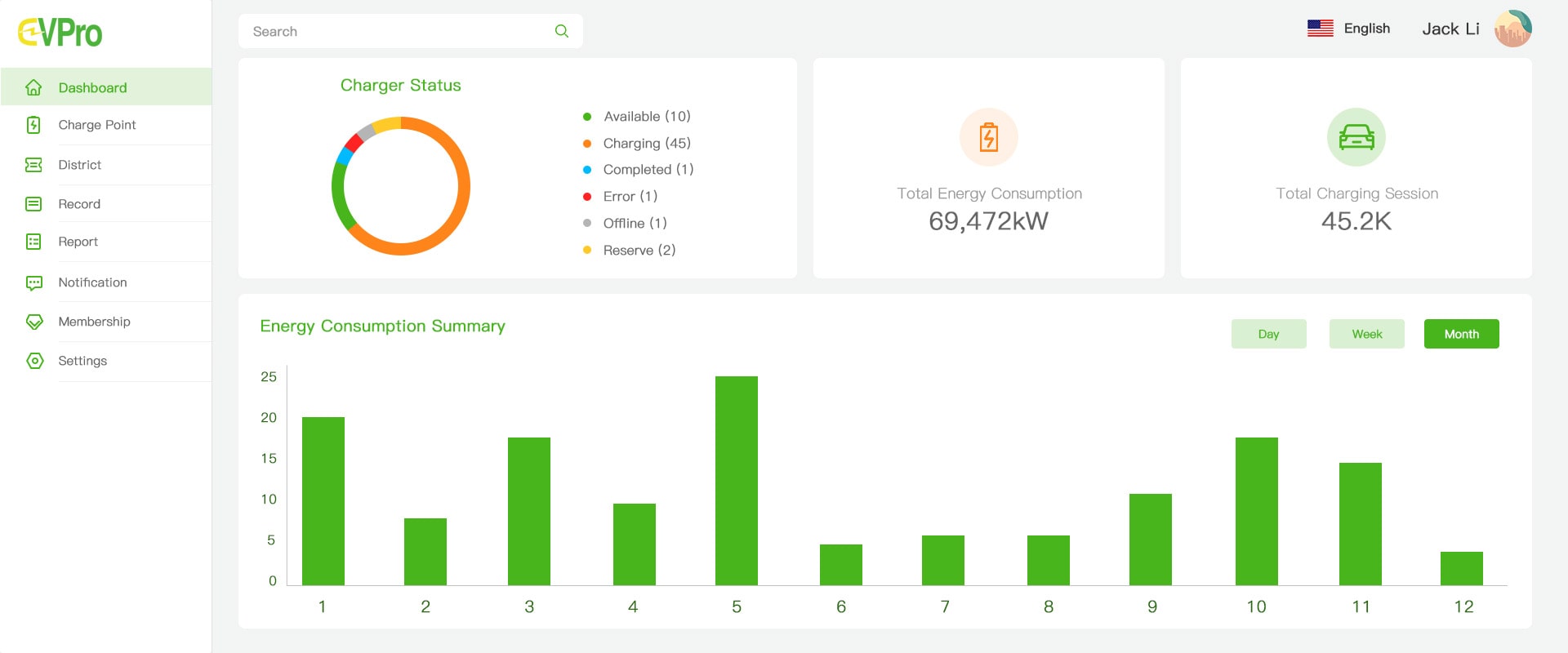
Task: Click the EVPro logo
Action: [x=60, y=33]
